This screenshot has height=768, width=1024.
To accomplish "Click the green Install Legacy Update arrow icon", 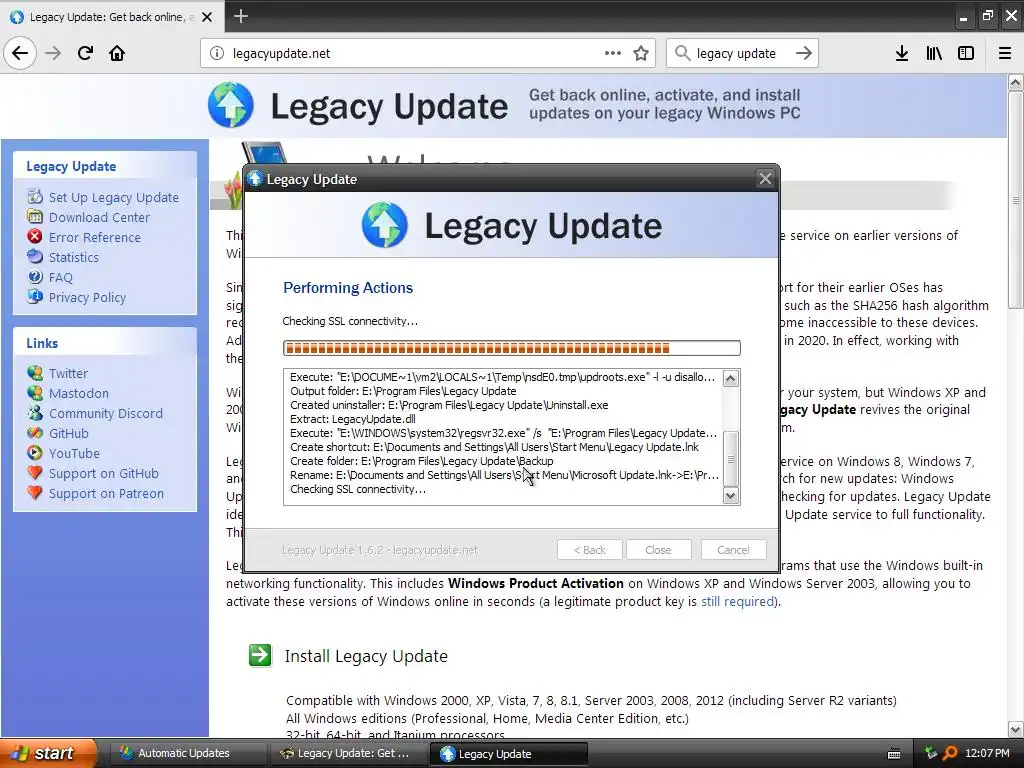I will [260, 655].
